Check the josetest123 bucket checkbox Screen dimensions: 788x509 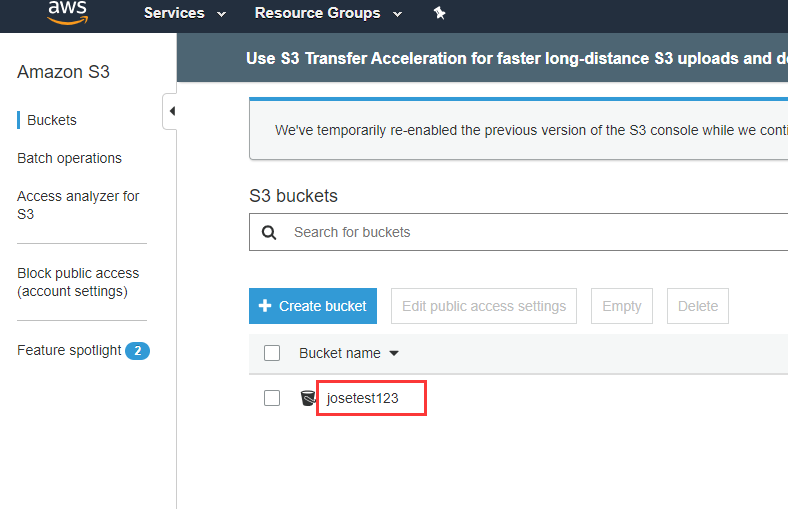[x=272, y=398]
